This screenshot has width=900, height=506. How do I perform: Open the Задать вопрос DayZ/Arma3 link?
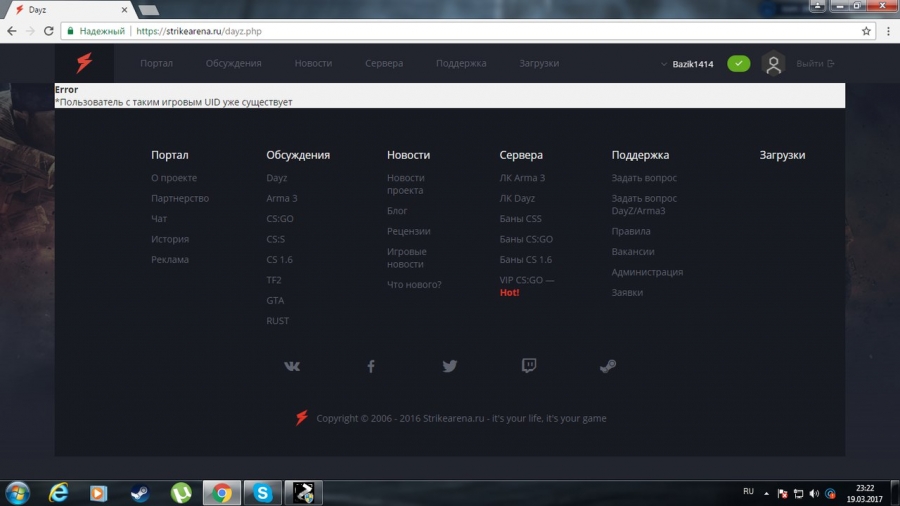644,204
